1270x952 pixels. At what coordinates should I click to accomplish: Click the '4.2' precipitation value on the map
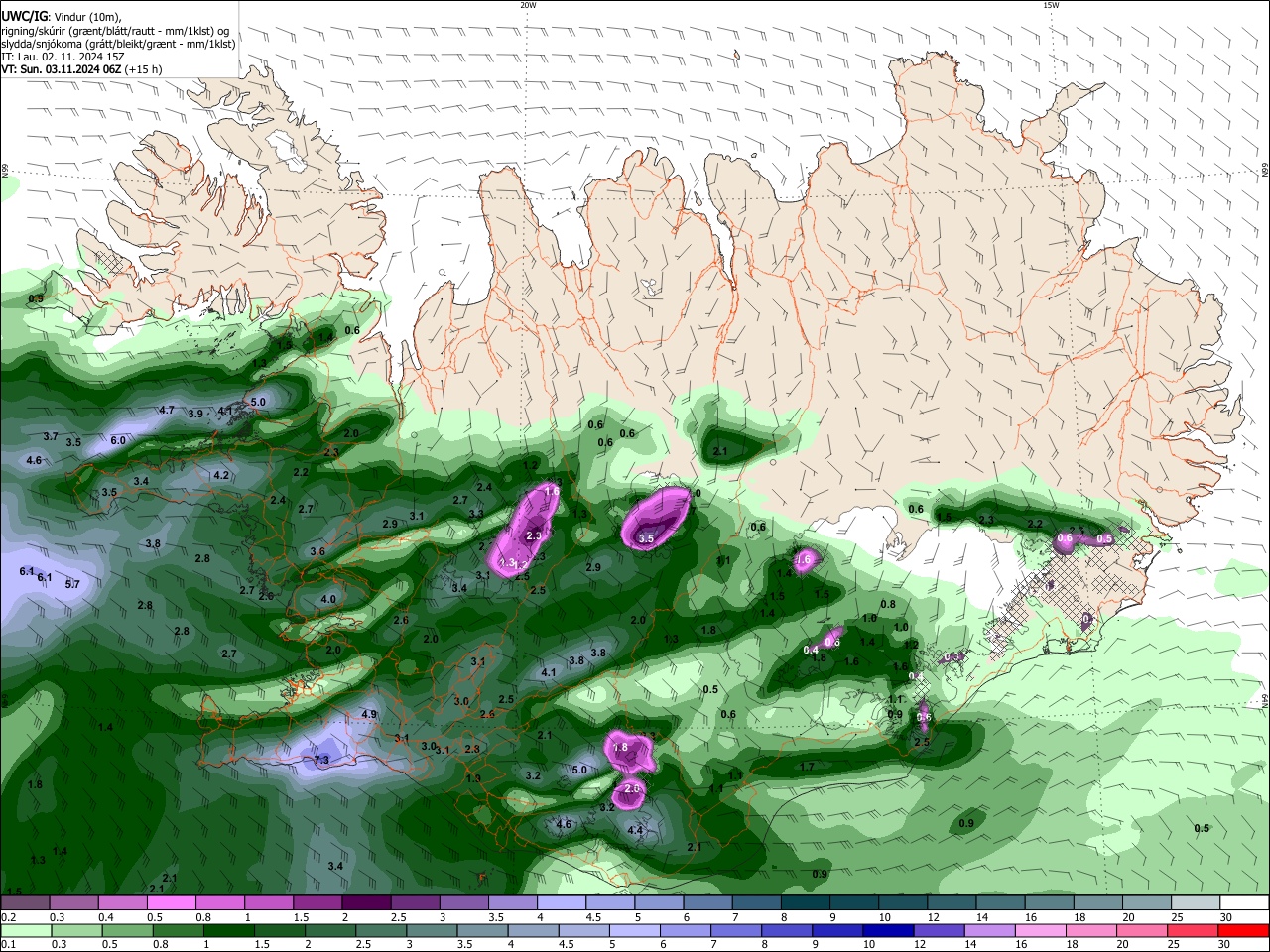coord(221,476)
